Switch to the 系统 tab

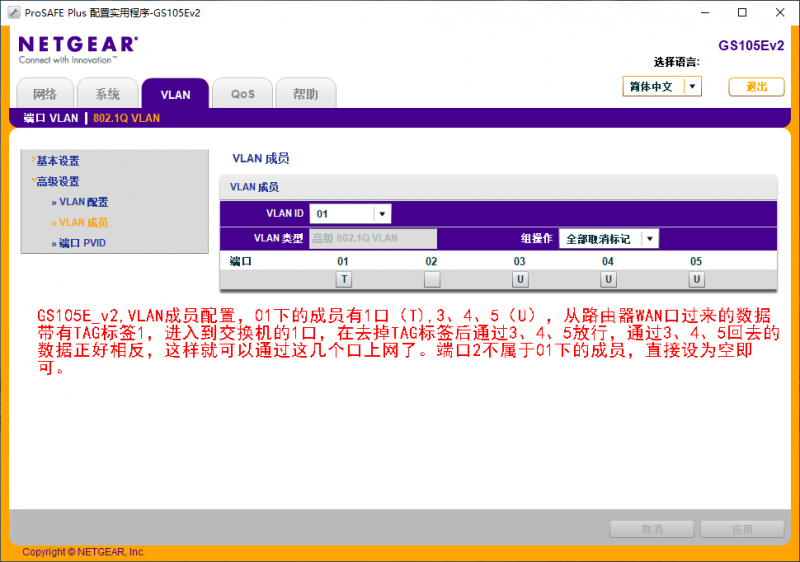108,94
